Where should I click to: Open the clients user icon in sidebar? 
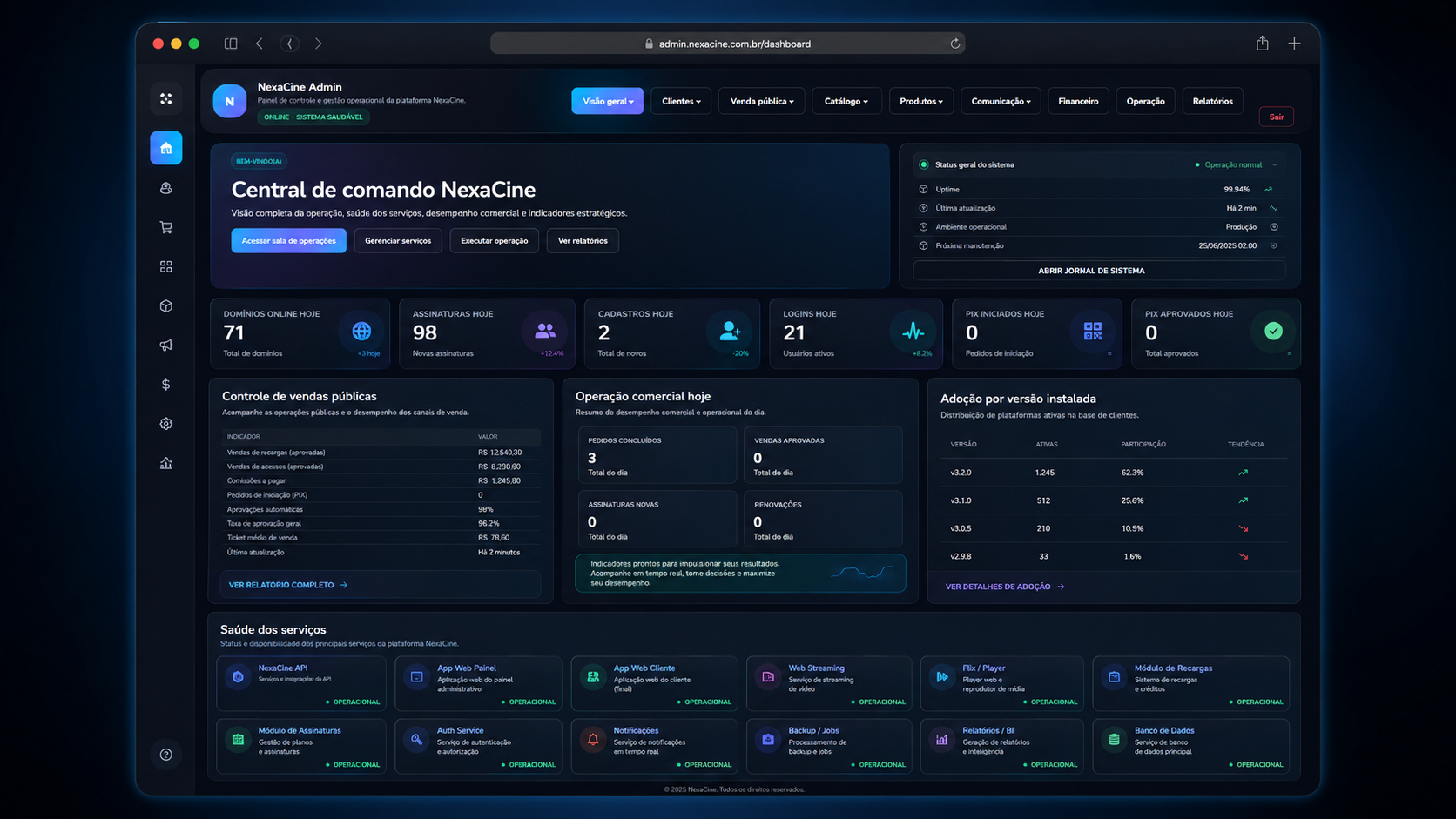(x=165, y=188)
